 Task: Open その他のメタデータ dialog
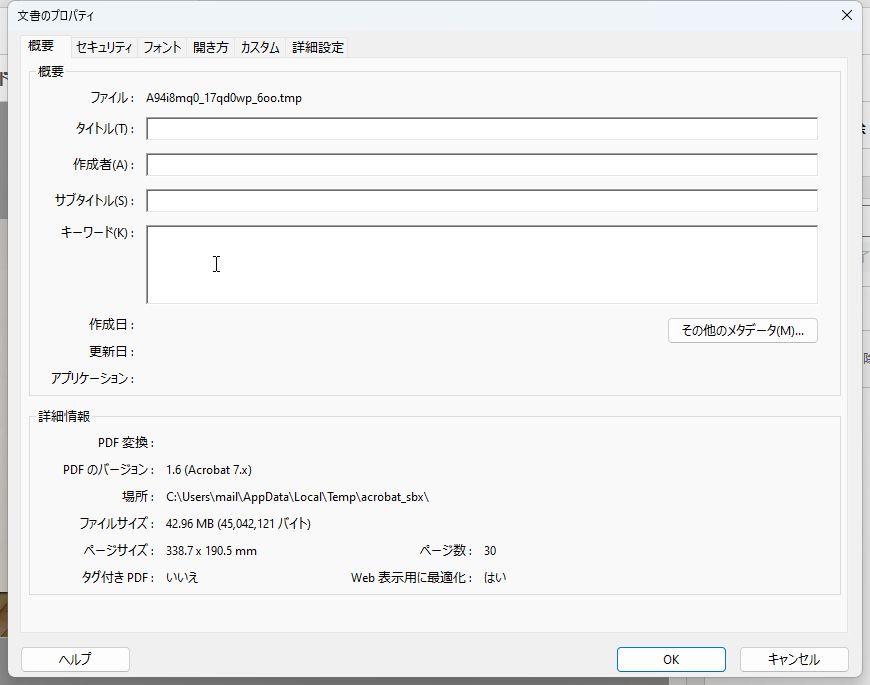point(743,330)
